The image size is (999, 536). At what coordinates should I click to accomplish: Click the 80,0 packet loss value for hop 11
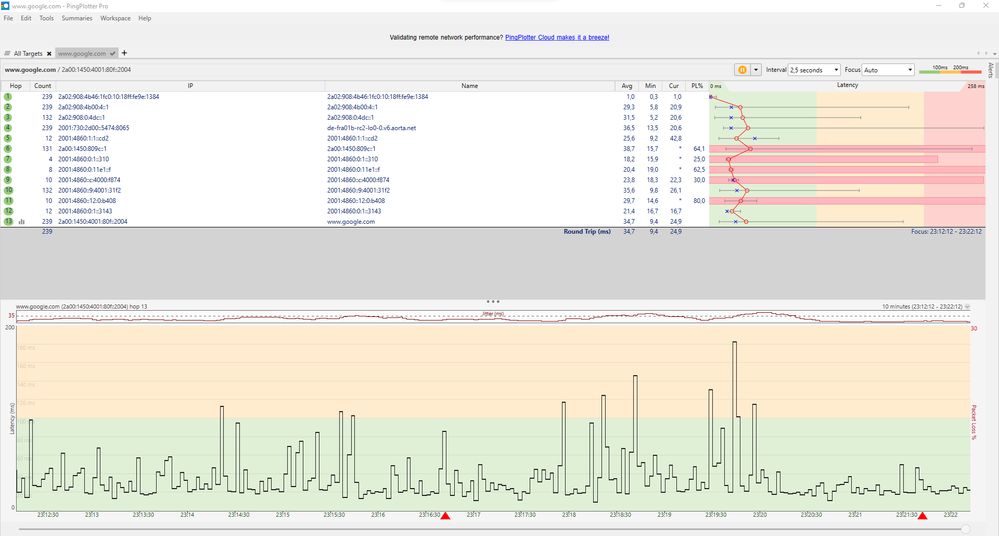[699, 201]
